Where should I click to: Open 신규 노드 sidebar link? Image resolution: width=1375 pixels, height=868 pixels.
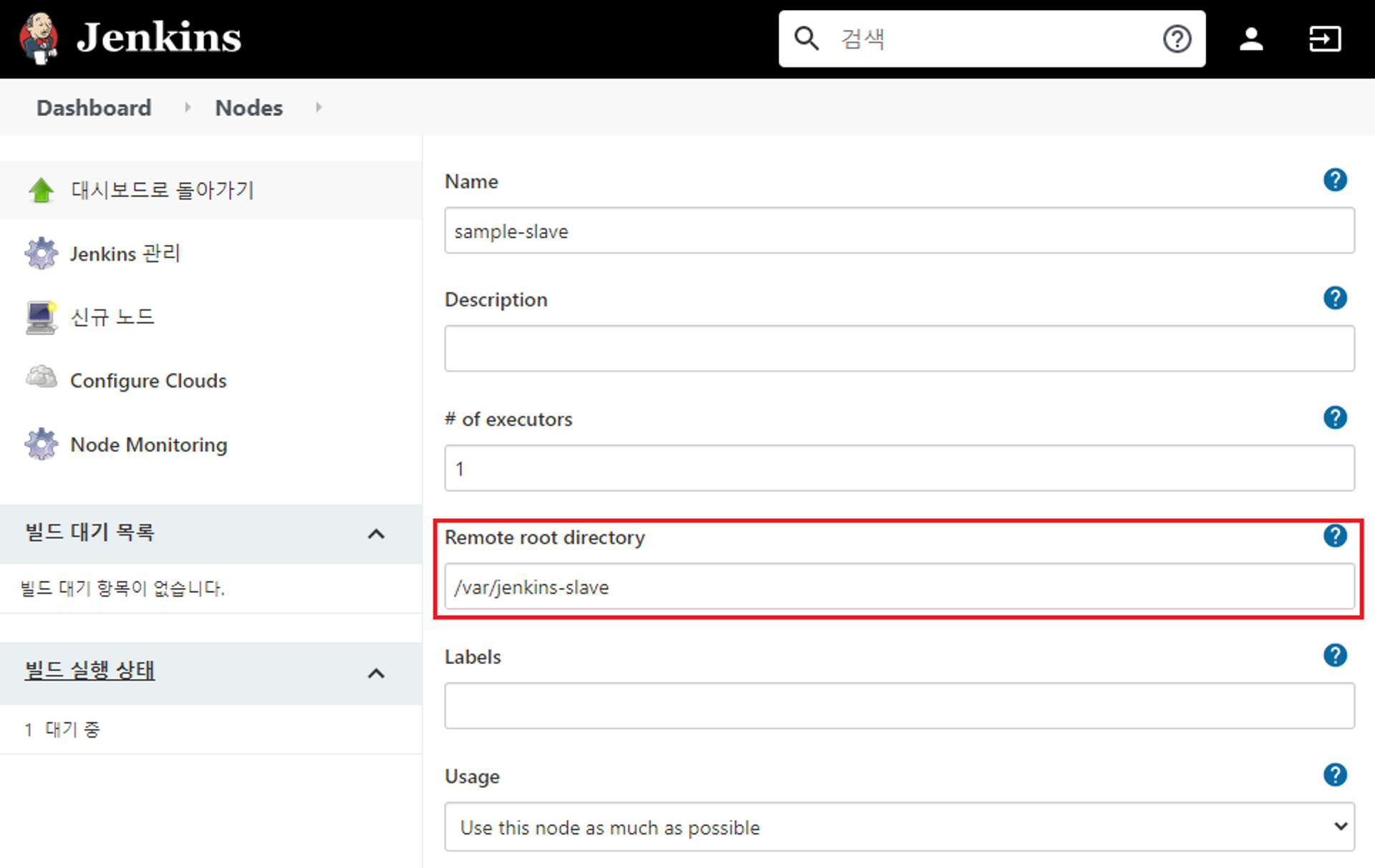point(112,317)
